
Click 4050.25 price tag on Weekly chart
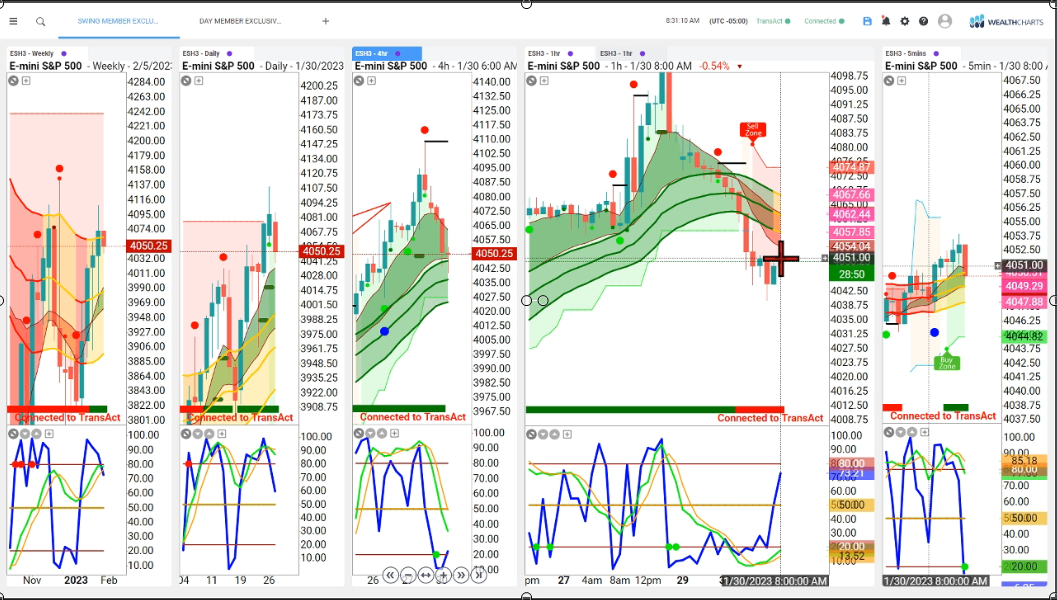pos(149,246)
